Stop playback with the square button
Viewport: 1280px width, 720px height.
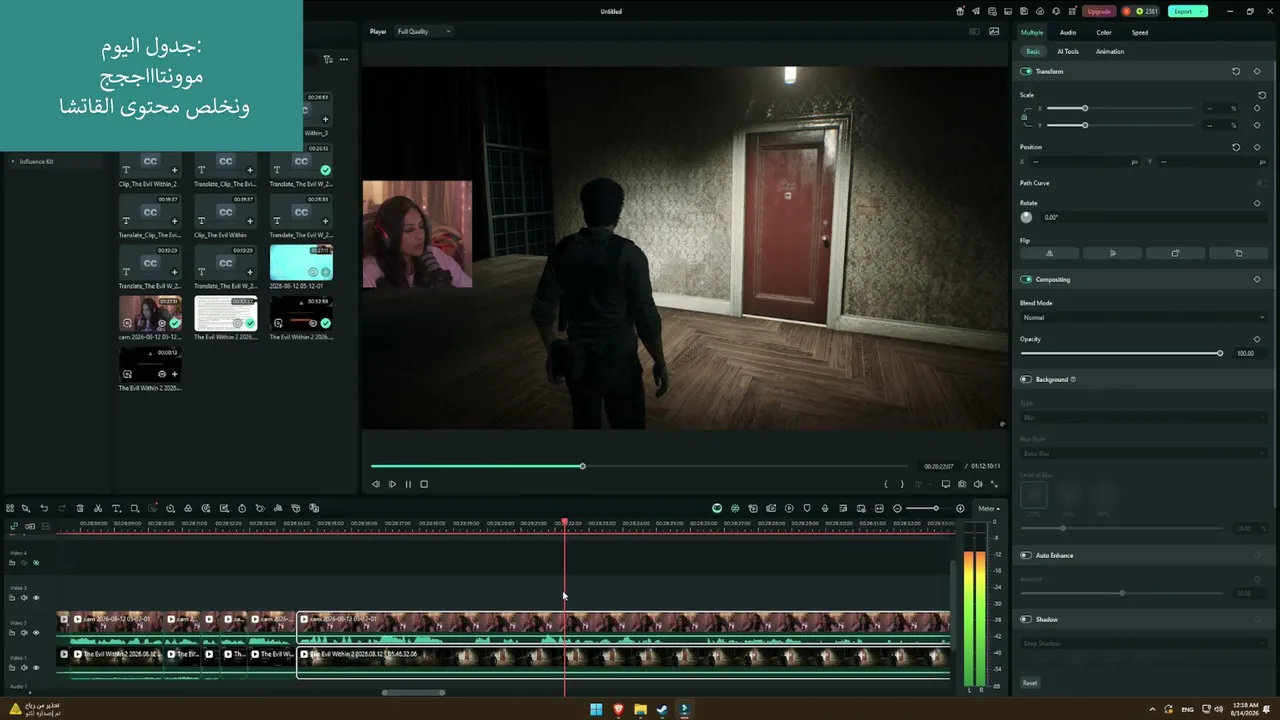point(424,484)
